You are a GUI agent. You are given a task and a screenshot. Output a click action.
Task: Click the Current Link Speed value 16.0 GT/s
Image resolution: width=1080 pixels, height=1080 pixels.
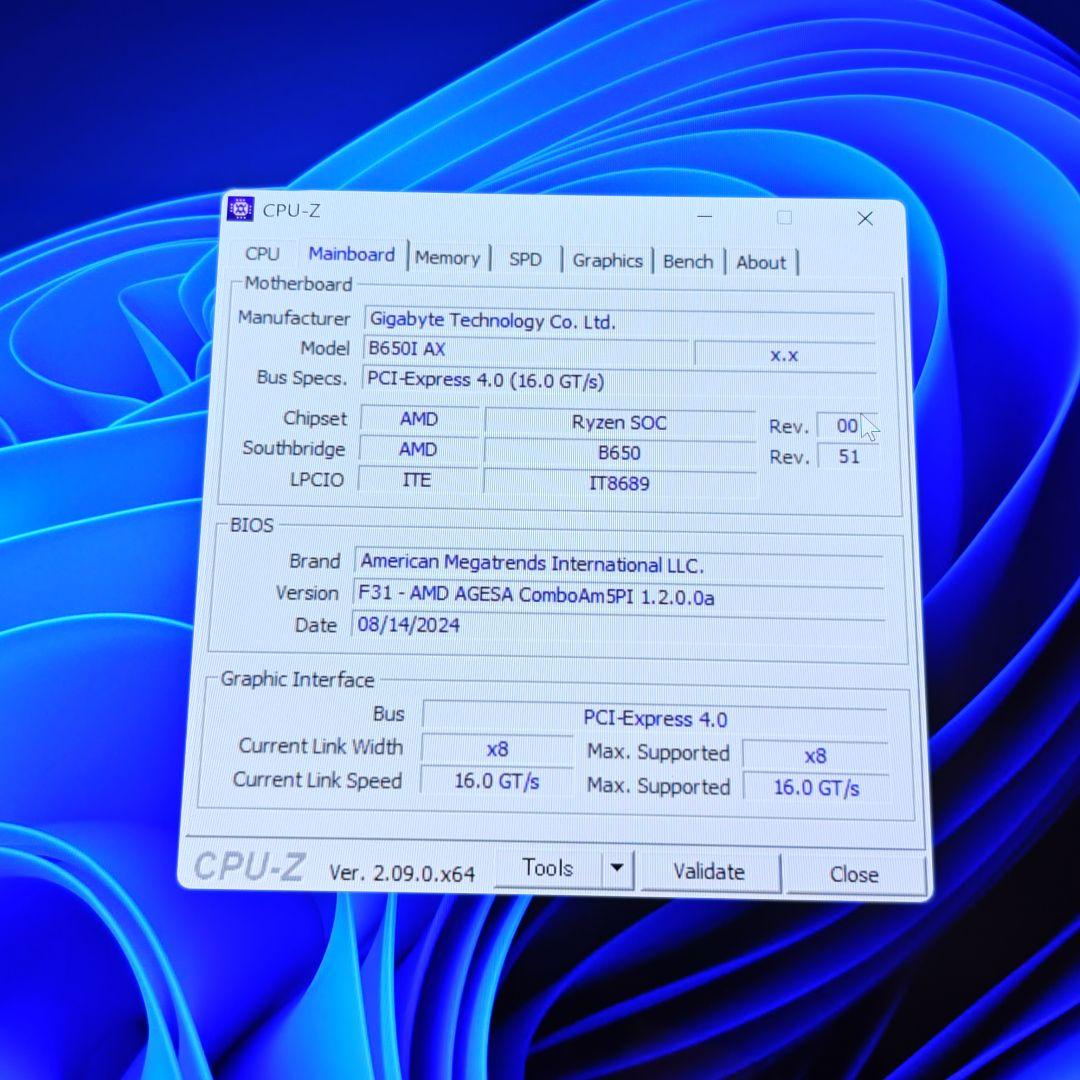click(x=497, y=782)
